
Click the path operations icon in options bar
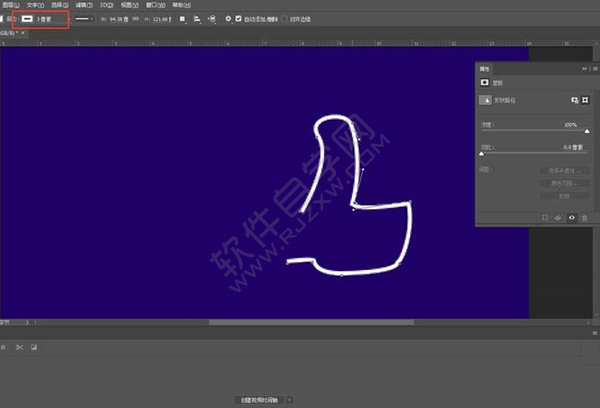point(182,18)
